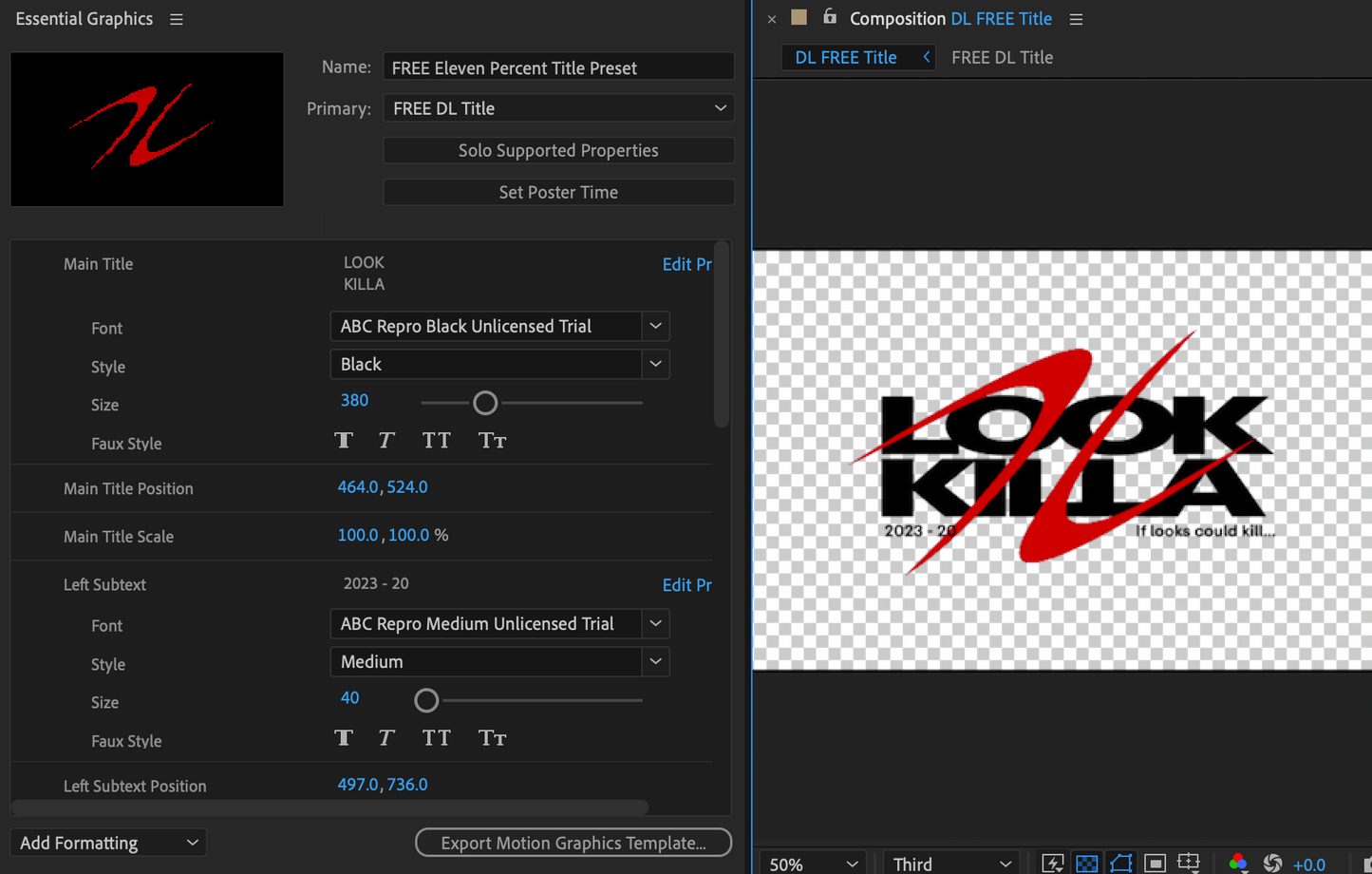Open the 50% magnification dropdown
The height and width of the screenshot is (874, 1372).
(813, 863)
